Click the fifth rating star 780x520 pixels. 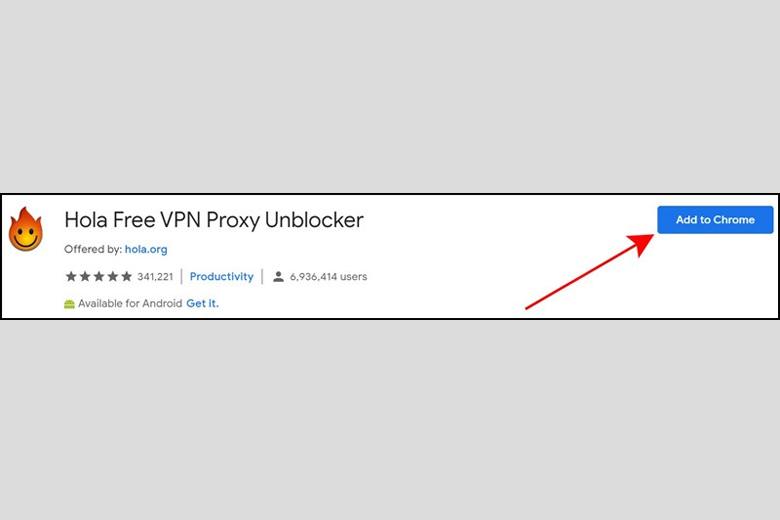[x=127, y=276]
